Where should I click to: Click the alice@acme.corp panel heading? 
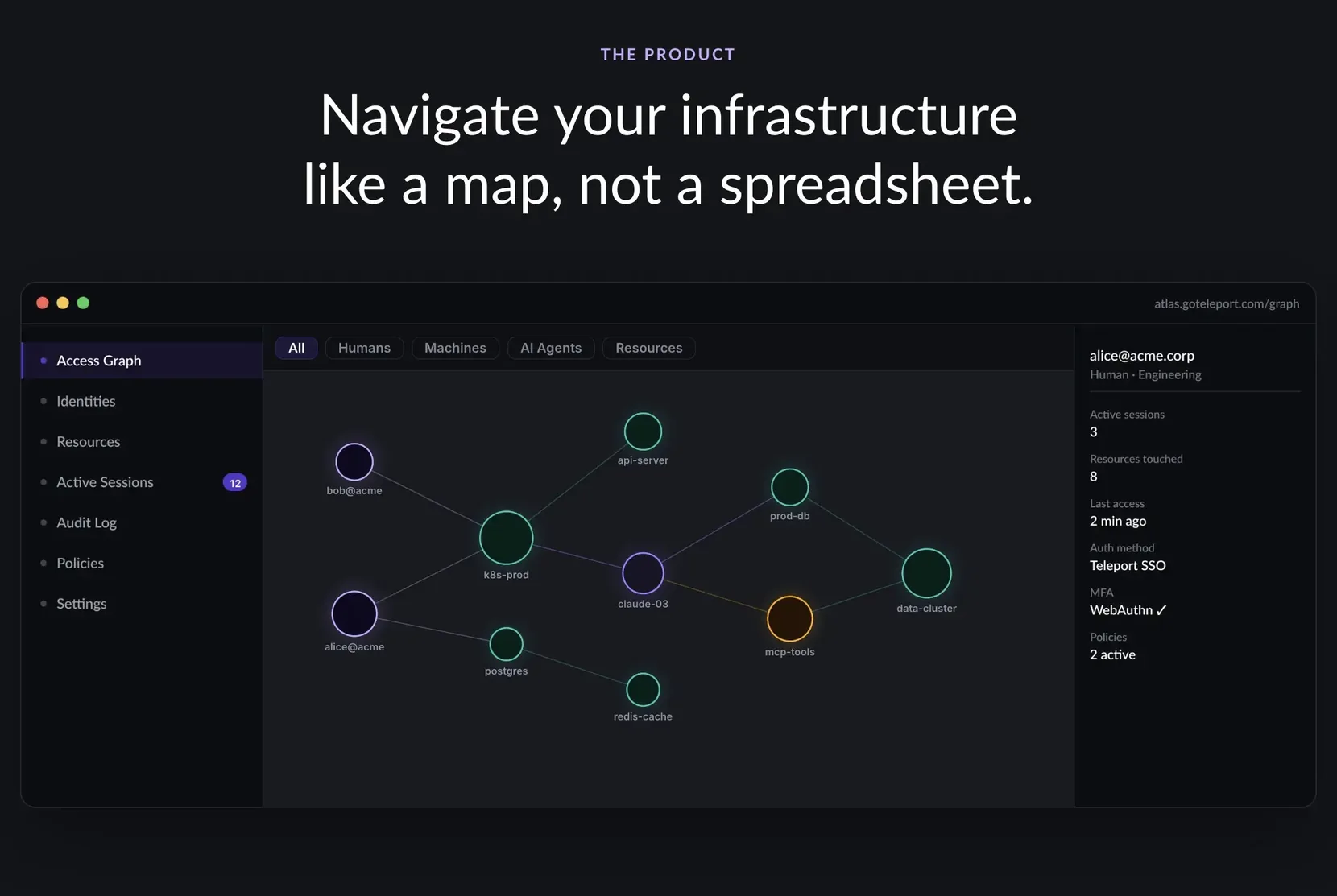click(x=1142, y=356)
